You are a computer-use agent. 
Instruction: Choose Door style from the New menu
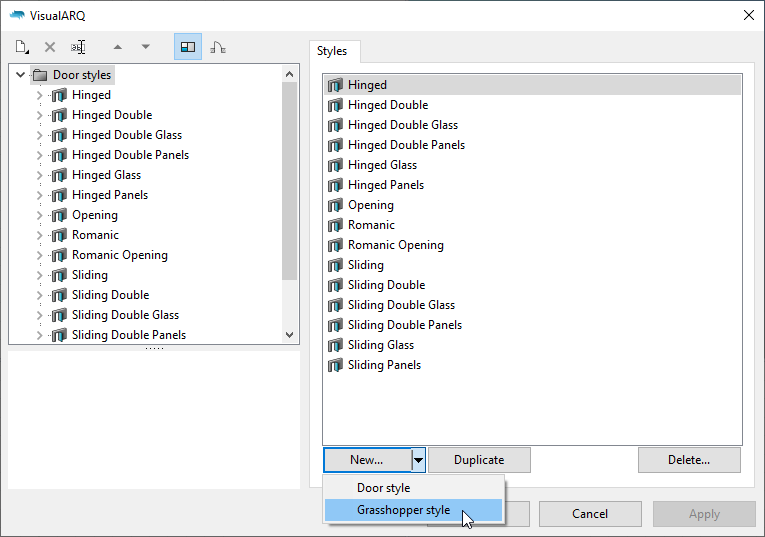pyautogui.click(x=413, y=488)
